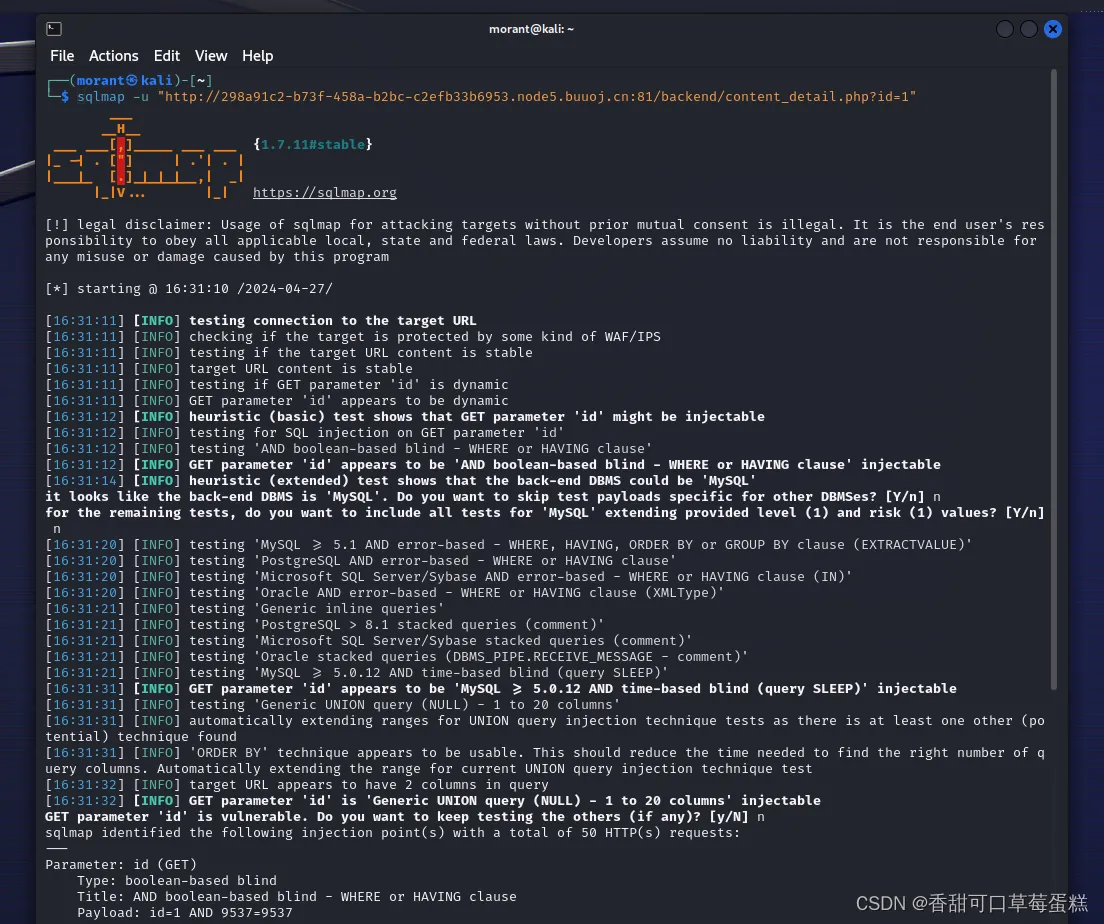This screenshot has width=1104, height=924.
Task: Click 'Parameter: id (GET)' line
Action: pyautogui.click(x=121, y=864)
